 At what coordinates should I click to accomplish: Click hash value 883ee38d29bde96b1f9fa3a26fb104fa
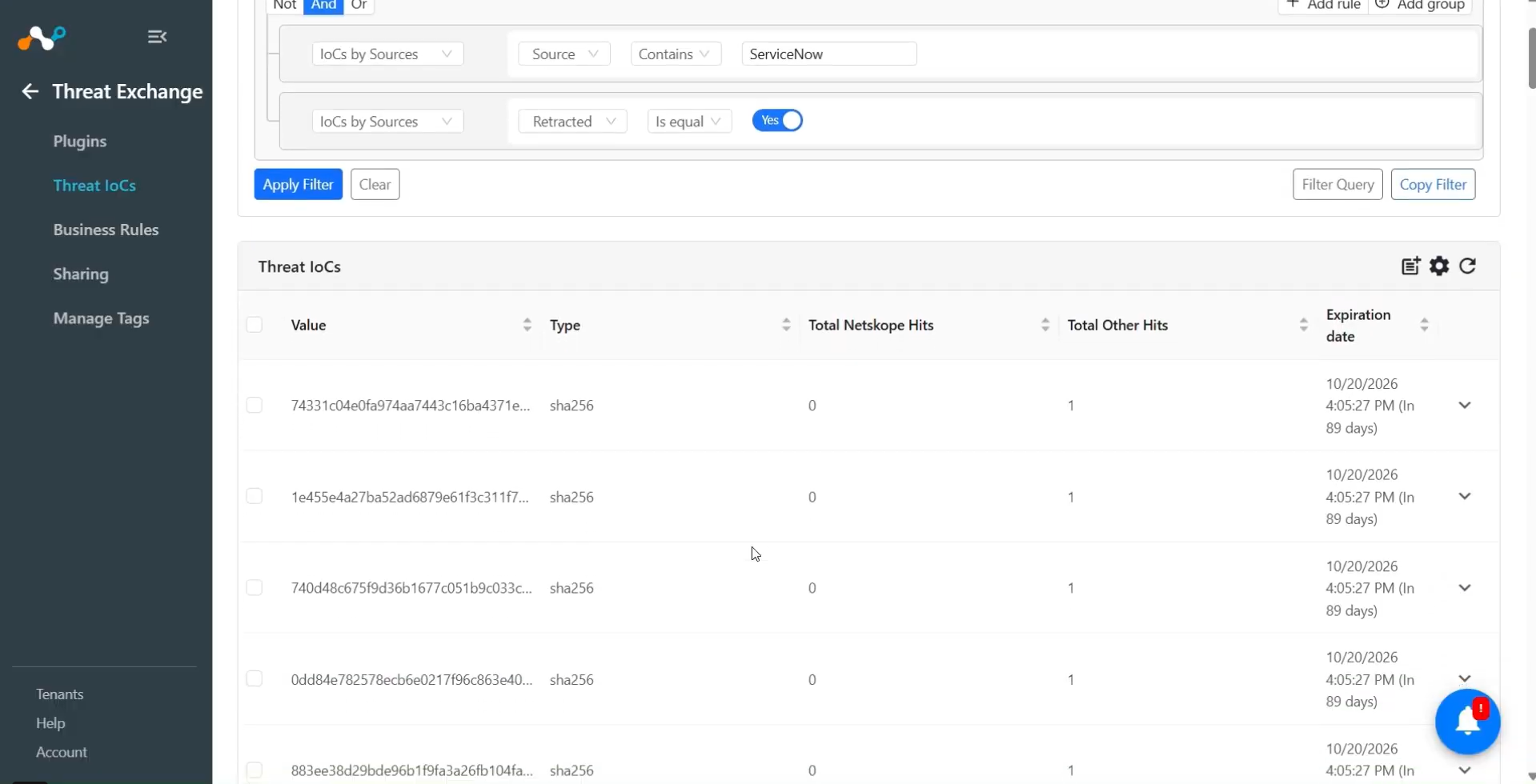coord(411,770)
